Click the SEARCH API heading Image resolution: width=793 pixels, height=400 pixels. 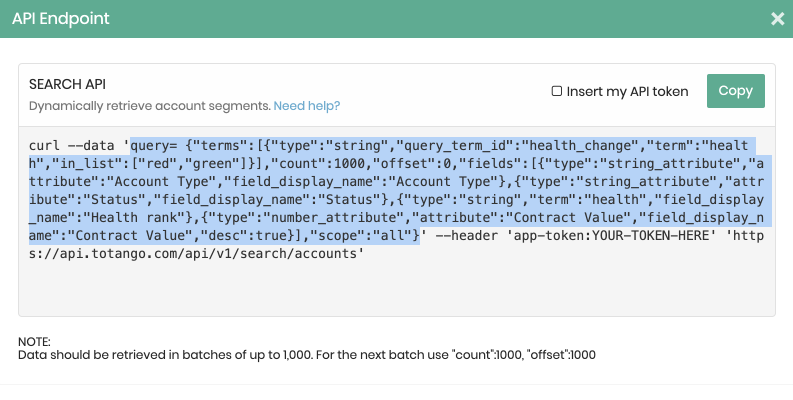click(x=67, y=85)
